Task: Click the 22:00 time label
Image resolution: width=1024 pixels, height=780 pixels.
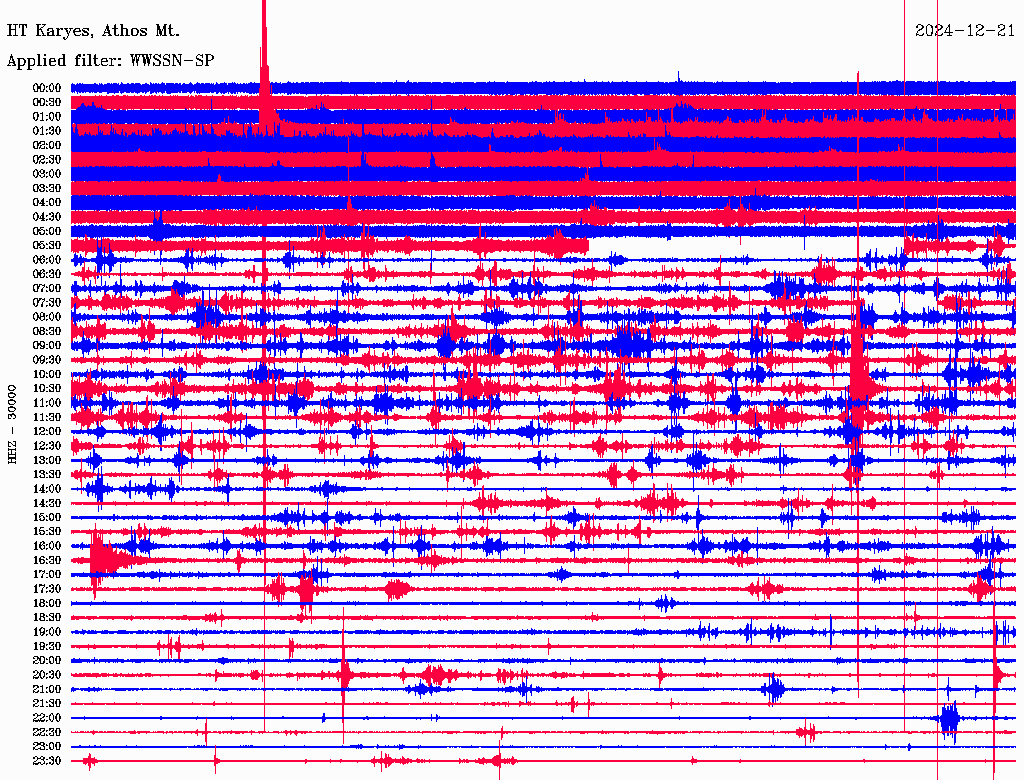Action: pyautogui.click(x=47, y=717)
